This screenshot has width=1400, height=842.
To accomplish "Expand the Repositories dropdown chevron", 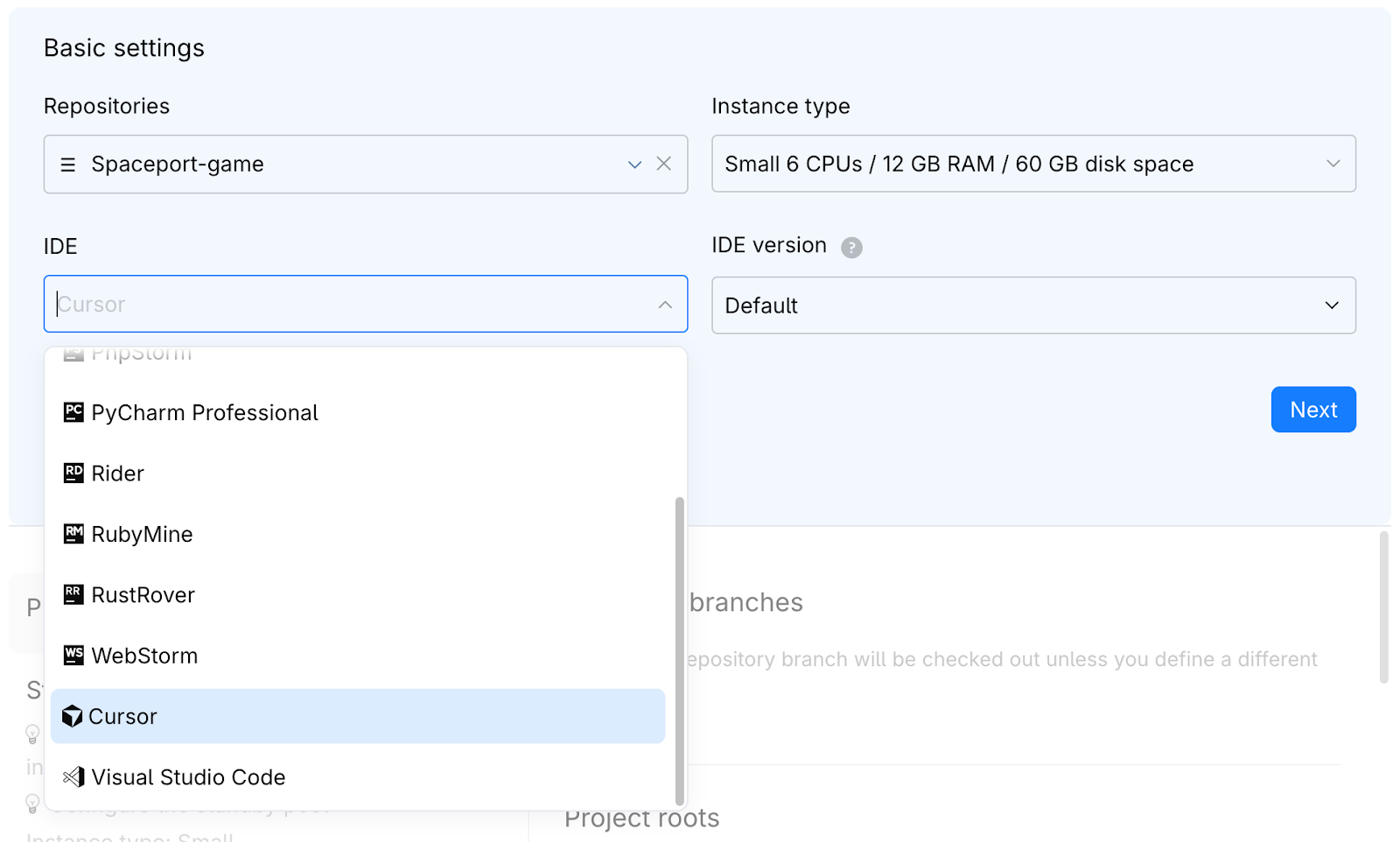I will 634,165.
